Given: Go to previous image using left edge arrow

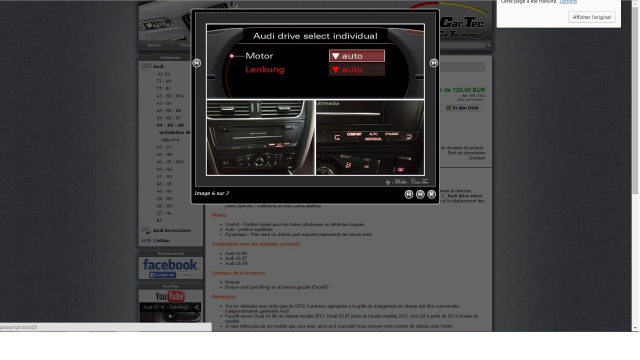Looking at the screenshot, I should pos(197,63).
